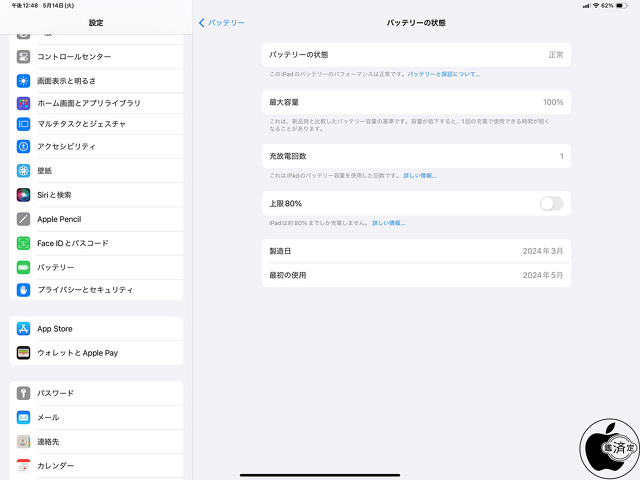This screenshot has height=480, width=640.
Task: Tap the page title バッテリーの状態
Action: pyautogui.click(x=416, y=23)
